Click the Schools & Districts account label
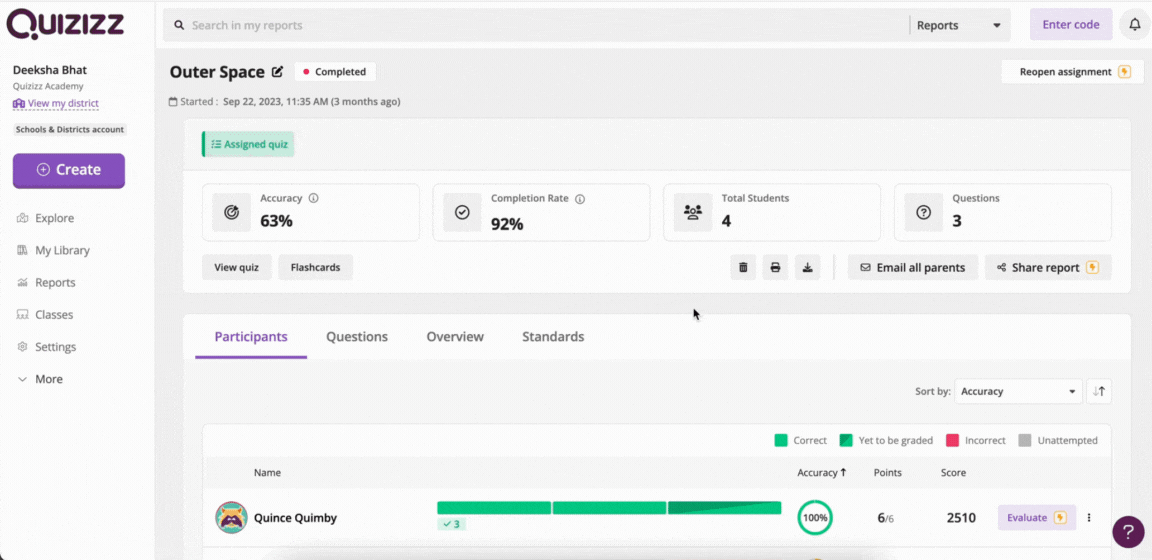The image size is (1152, 560). coord(70,129)
